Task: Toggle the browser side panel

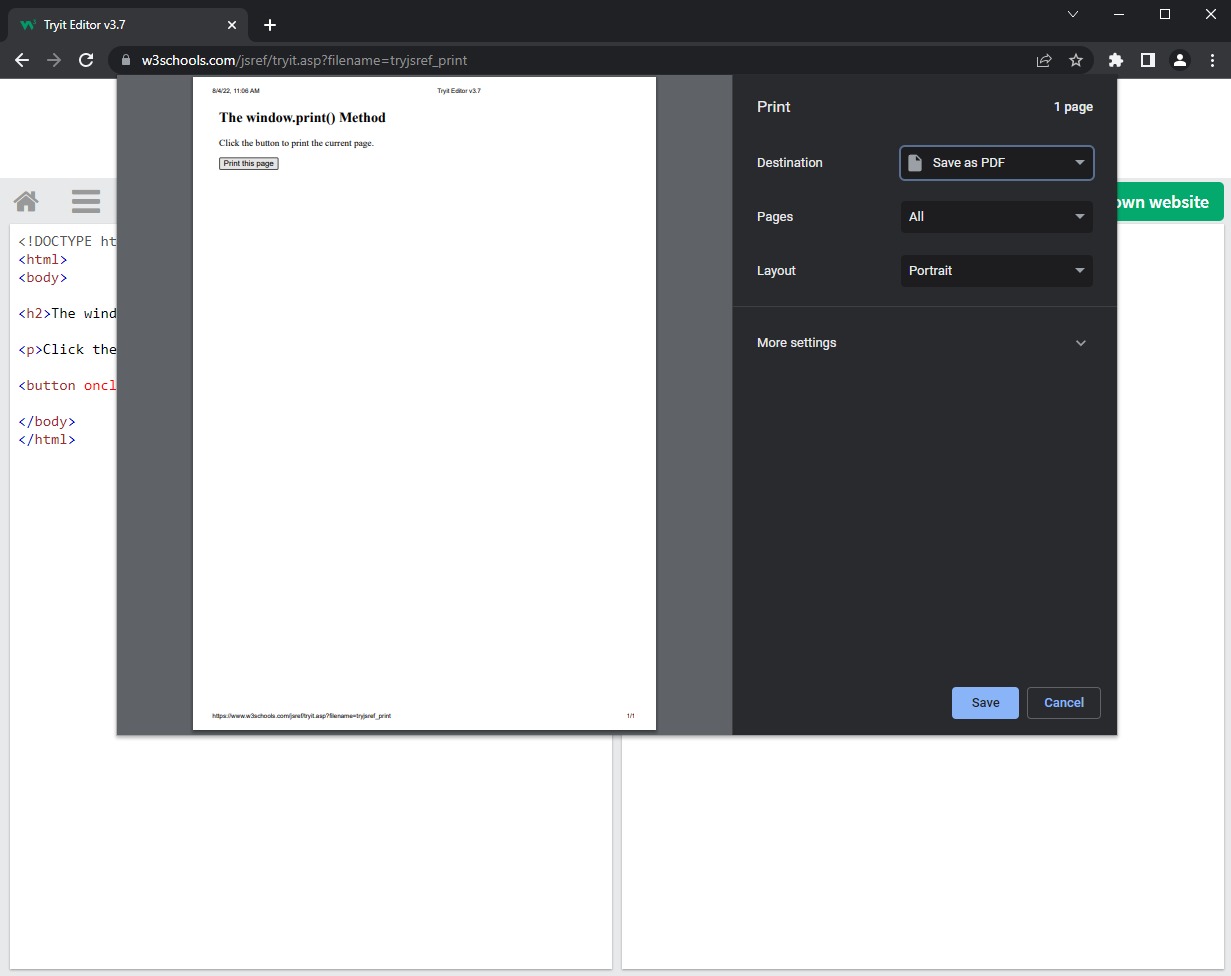Action: (x=1148, y=60)
